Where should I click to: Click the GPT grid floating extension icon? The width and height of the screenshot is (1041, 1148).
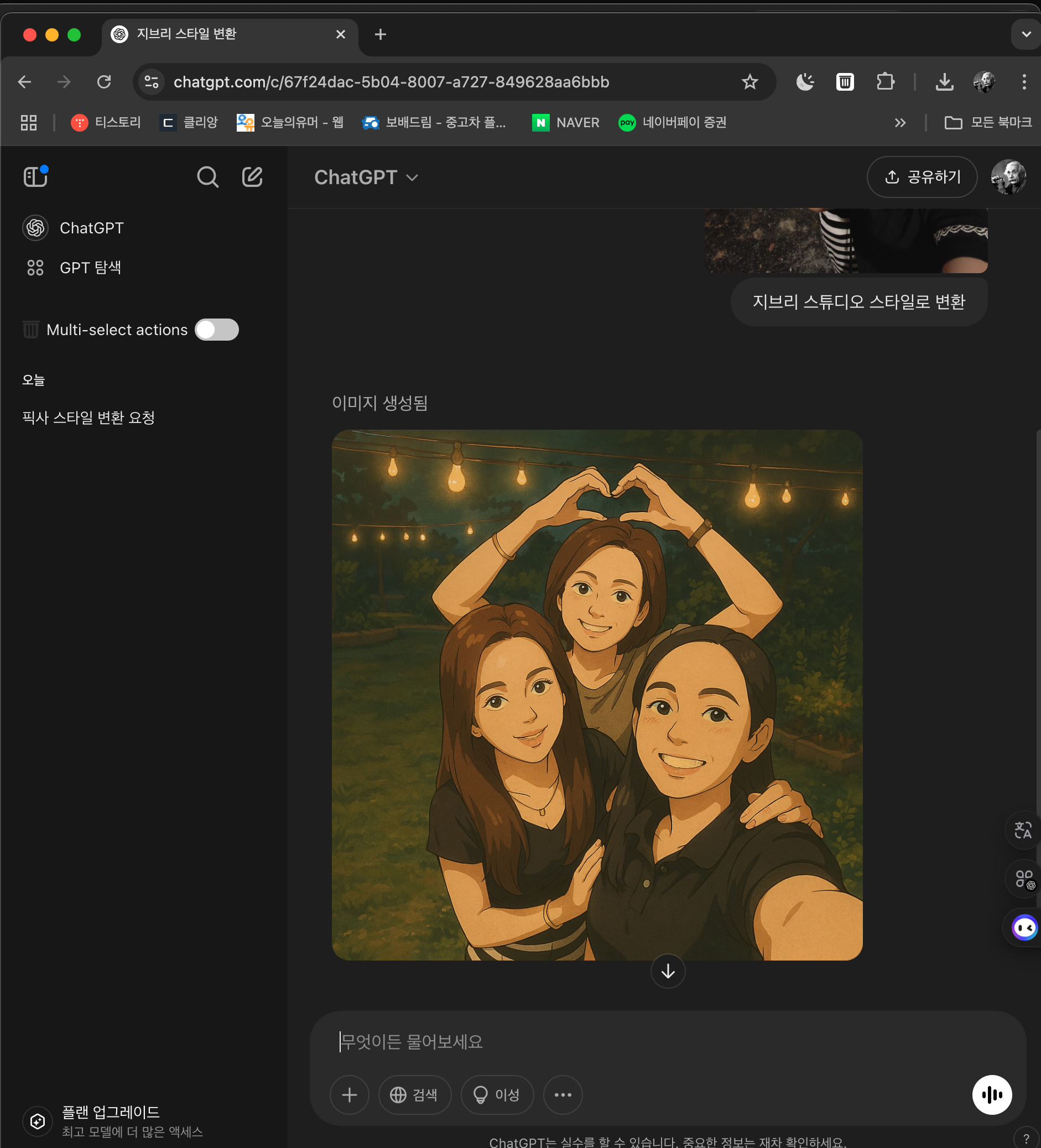point(1023,879)
